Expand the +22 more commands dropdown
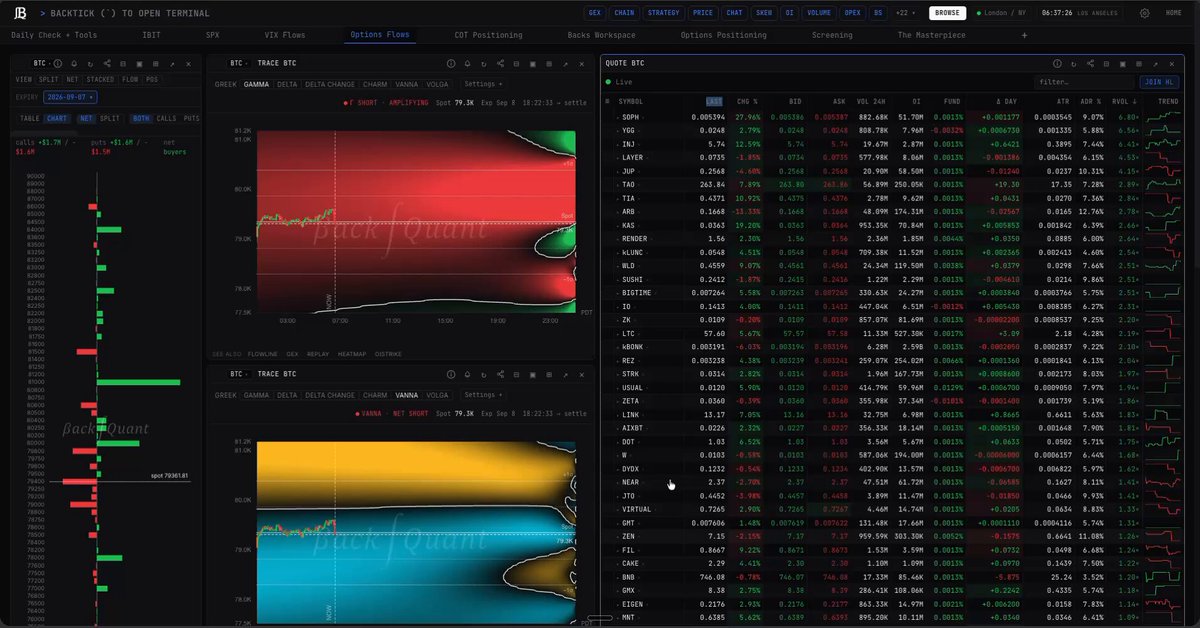The height and width of the screenshot is (628, 1200). click(906, 13)
